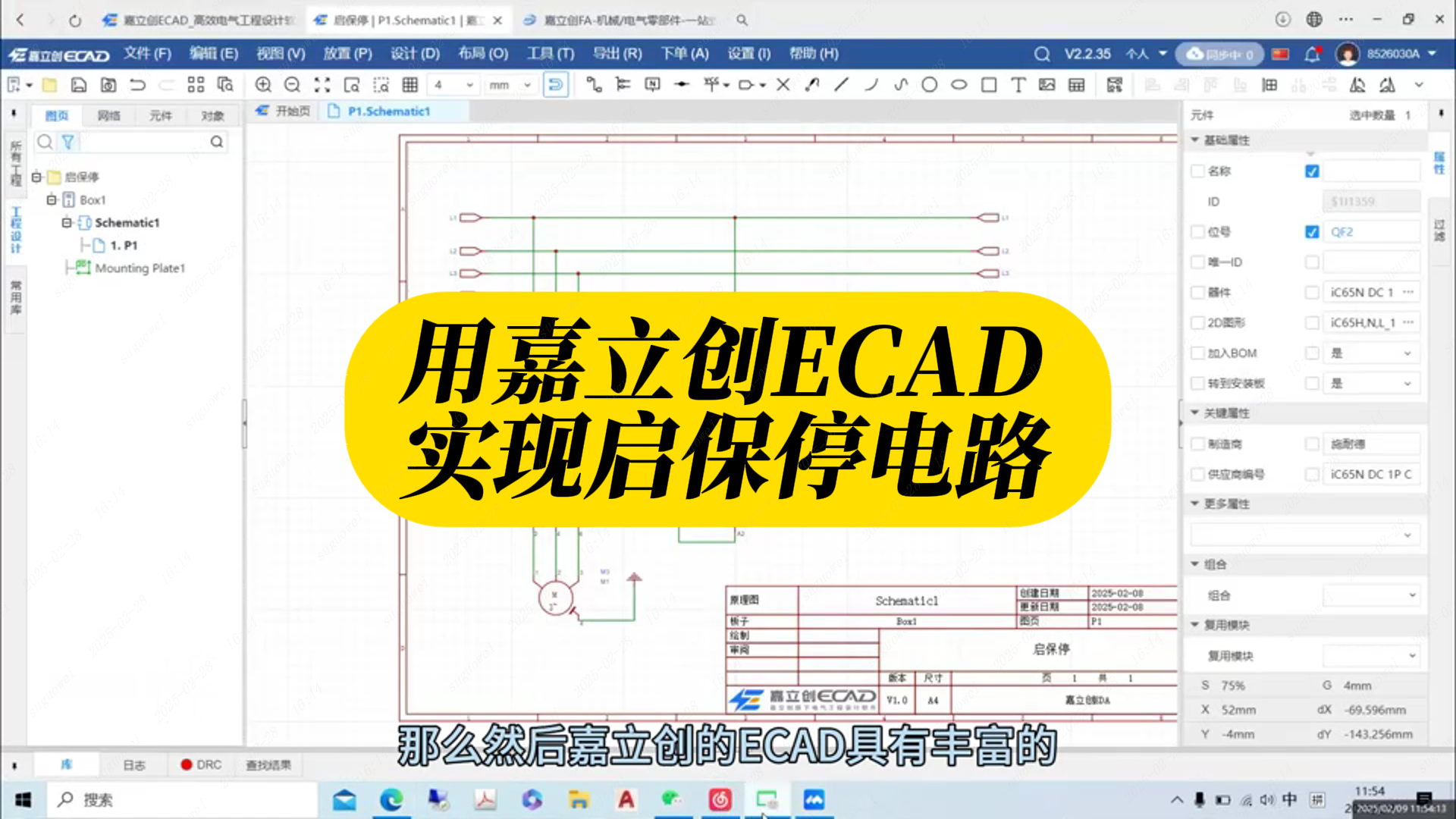The image size is (1456, 819).
Task: Open the 查找结果 tab at bottom
Action: coord(268,765)
